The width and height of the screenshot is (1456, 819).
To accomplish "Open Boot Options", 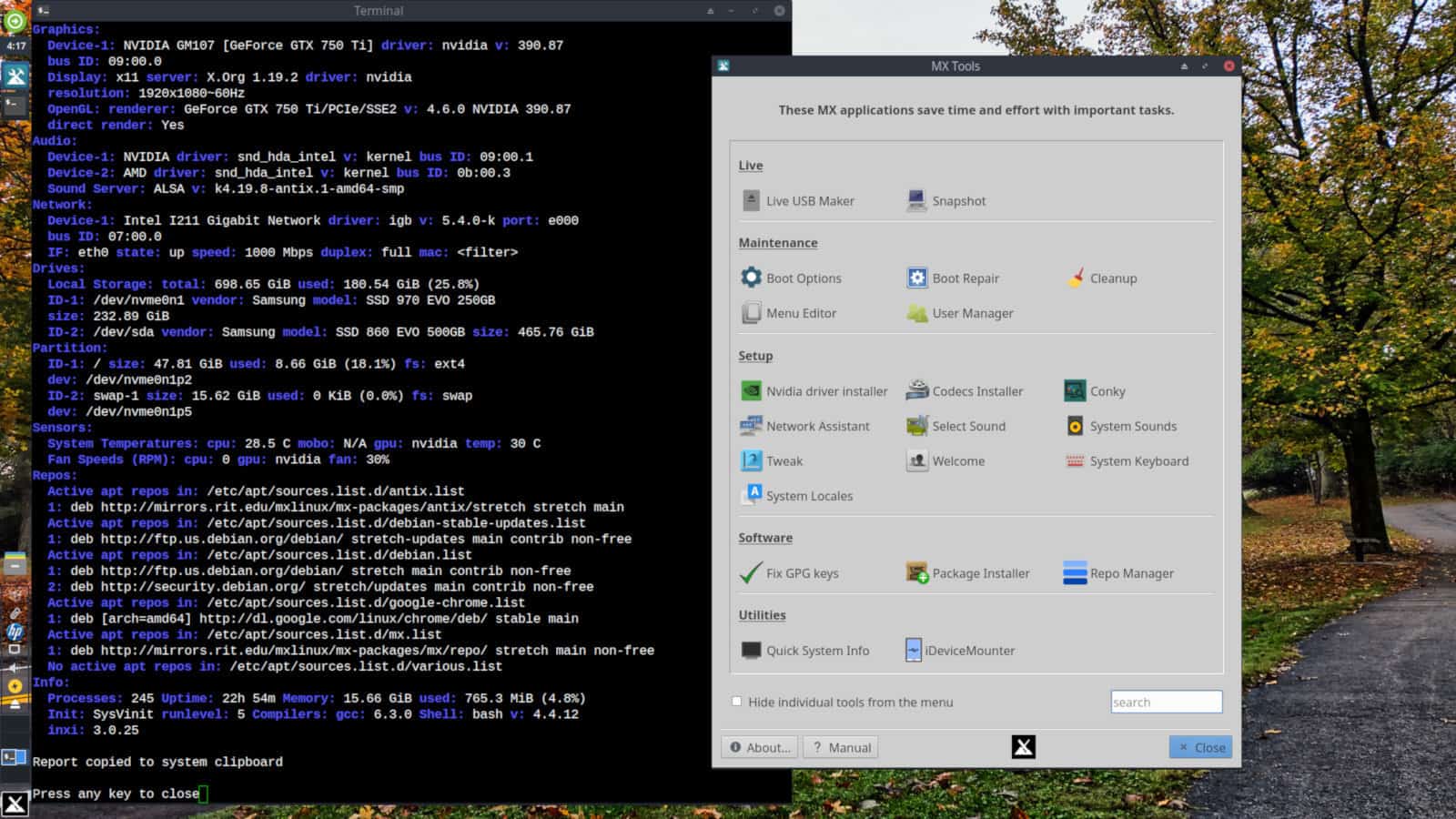I will tap(791, 278).
